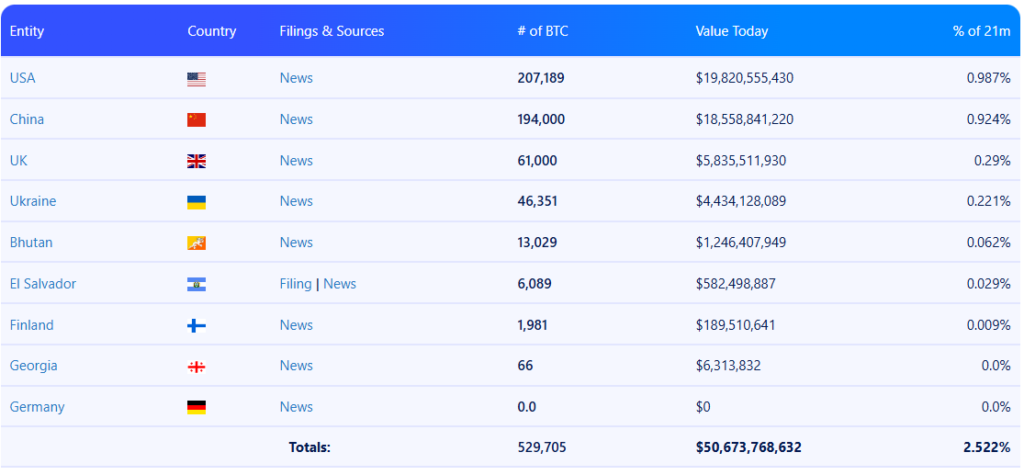Click the Ukraine flag icon
The image size is (1024, 475).
click(196, 202)
